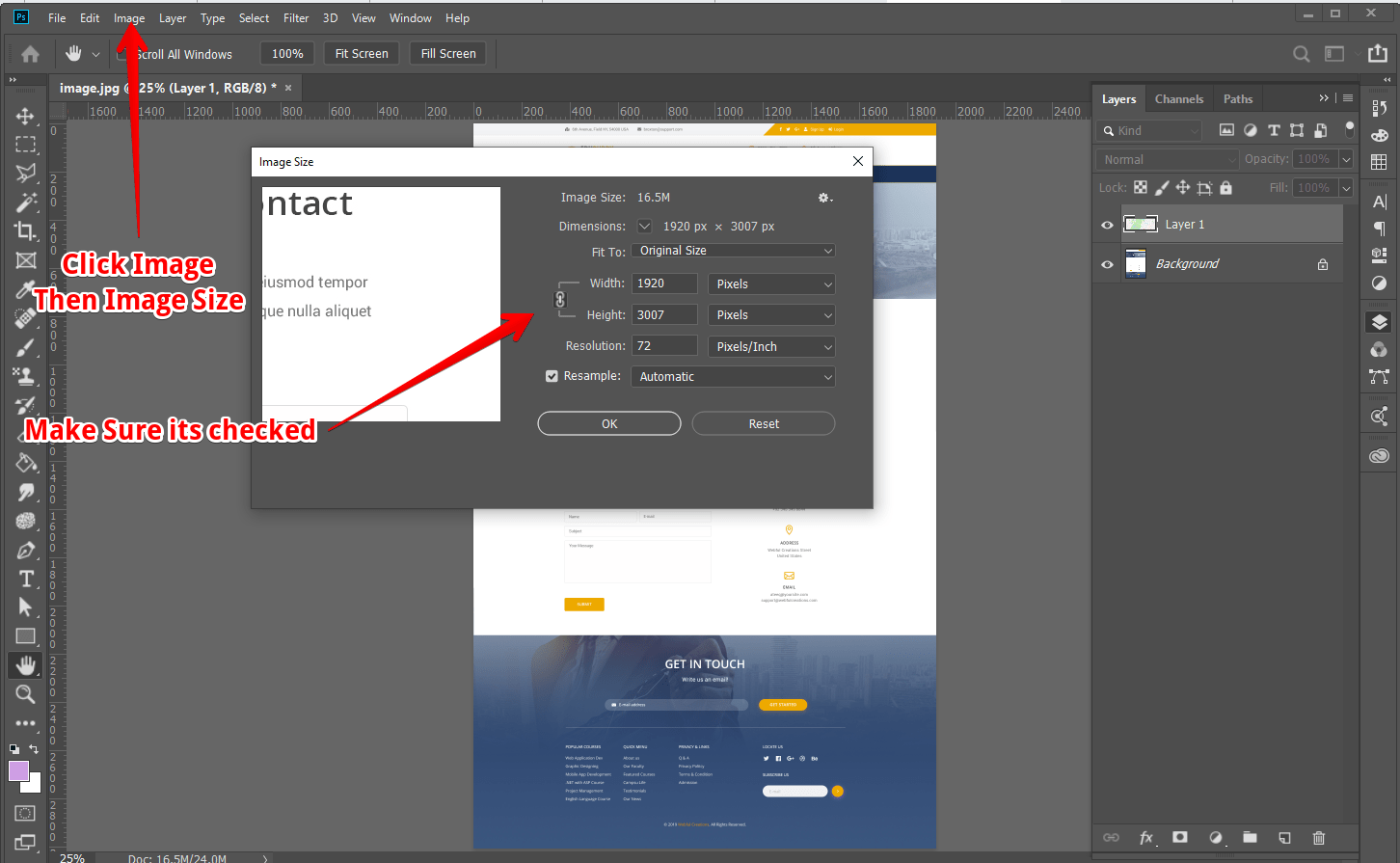
Task: Toggle visibility of the Background layer
Action: tap(1107, 264)
